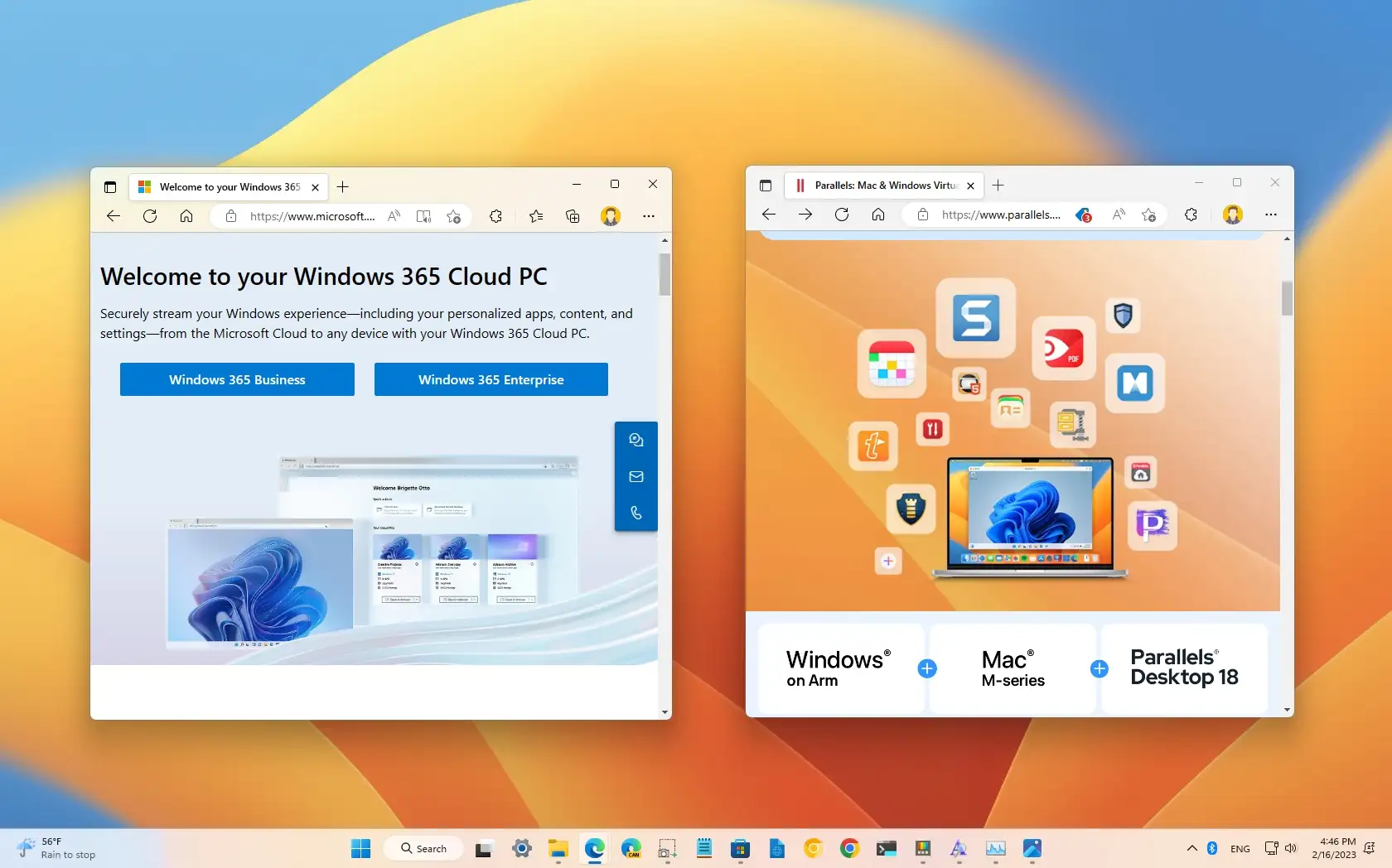Open Collections in the Windows 365 browser window
The width and height of the screenshot is (1392, 868).
pyautogui.click(x=572, y=216)
